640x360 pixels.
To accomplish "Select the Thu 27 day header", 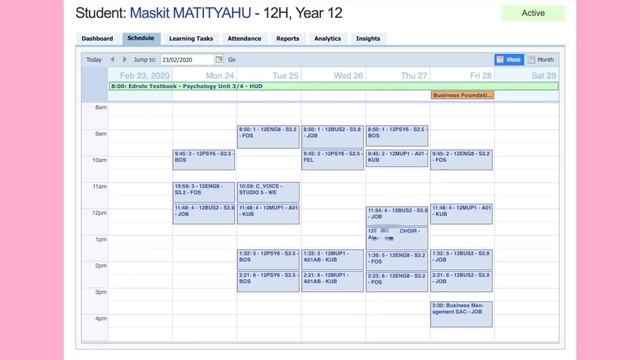I will [x=414, y=76].
